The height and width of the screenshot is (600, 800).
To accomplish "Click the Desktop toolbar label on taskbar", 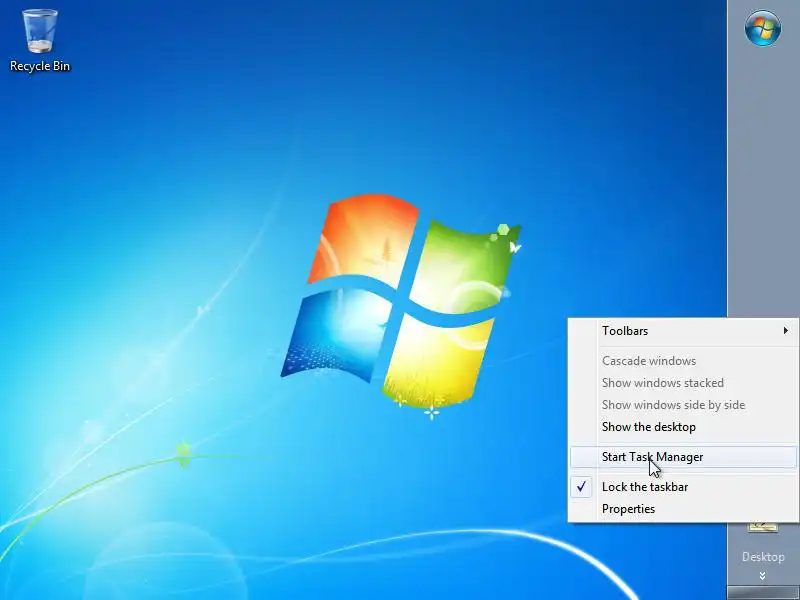I will (x=763, y=557).
